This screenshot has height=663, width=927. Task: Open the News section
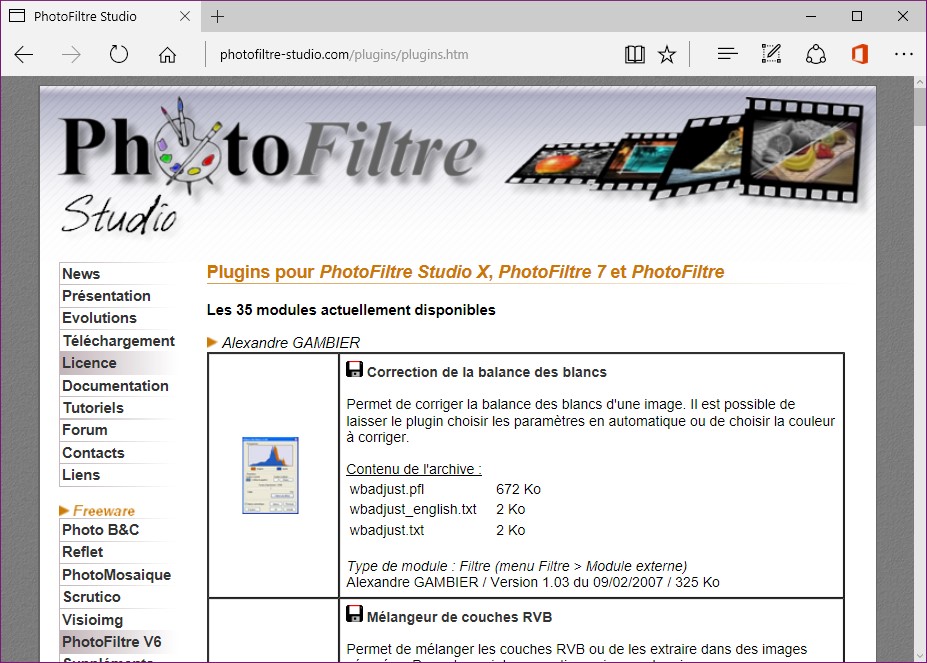tap(81, 274)
